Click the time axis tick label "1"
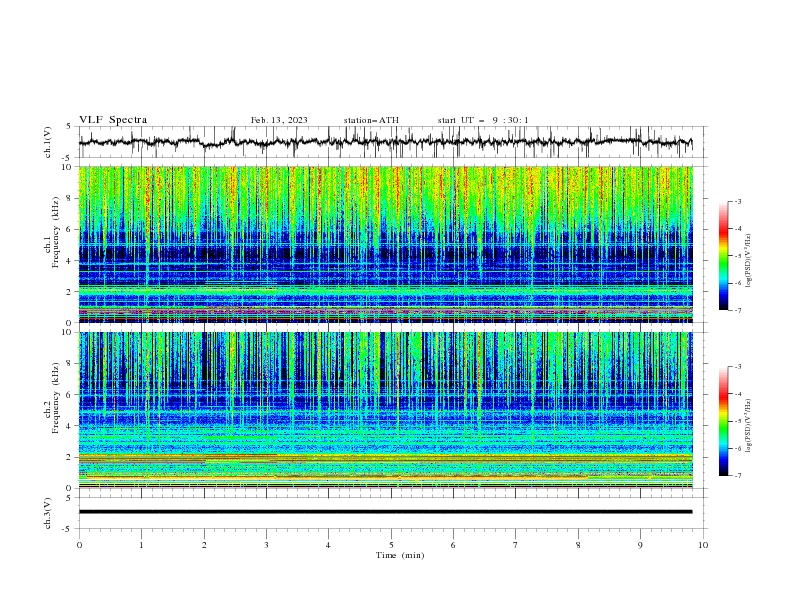Image resolution: width=792 pixels, height=612 pixels. [x=141, y=545]
